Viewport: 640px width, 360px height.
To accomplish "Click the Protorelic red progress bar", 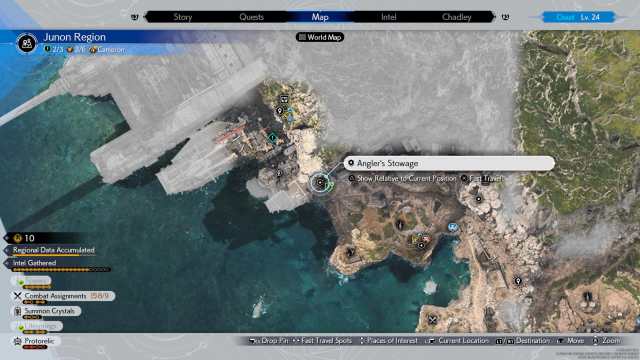I will click(x=35, y=347).
